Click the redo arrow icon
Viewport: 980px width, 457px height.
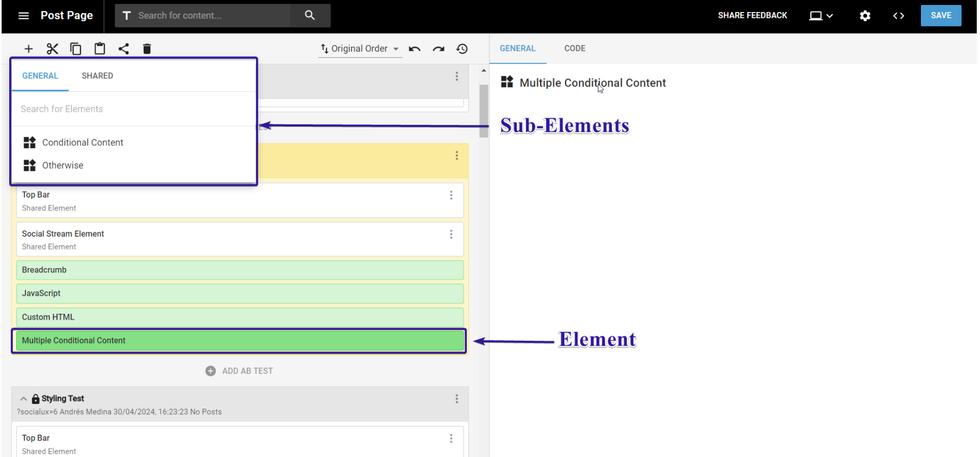click(x=438, y=49)
